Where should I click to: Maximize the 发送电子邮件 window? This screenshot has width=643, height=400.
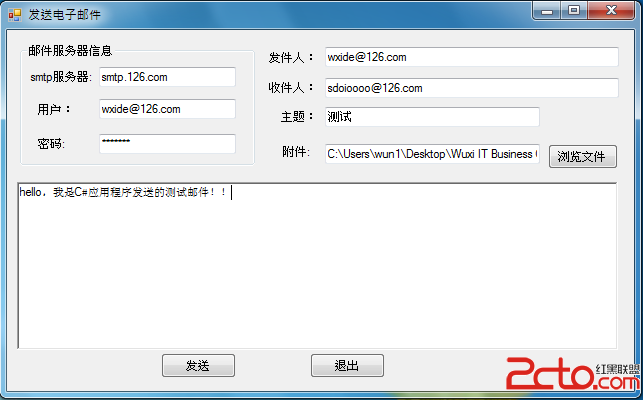coord(574,10)
